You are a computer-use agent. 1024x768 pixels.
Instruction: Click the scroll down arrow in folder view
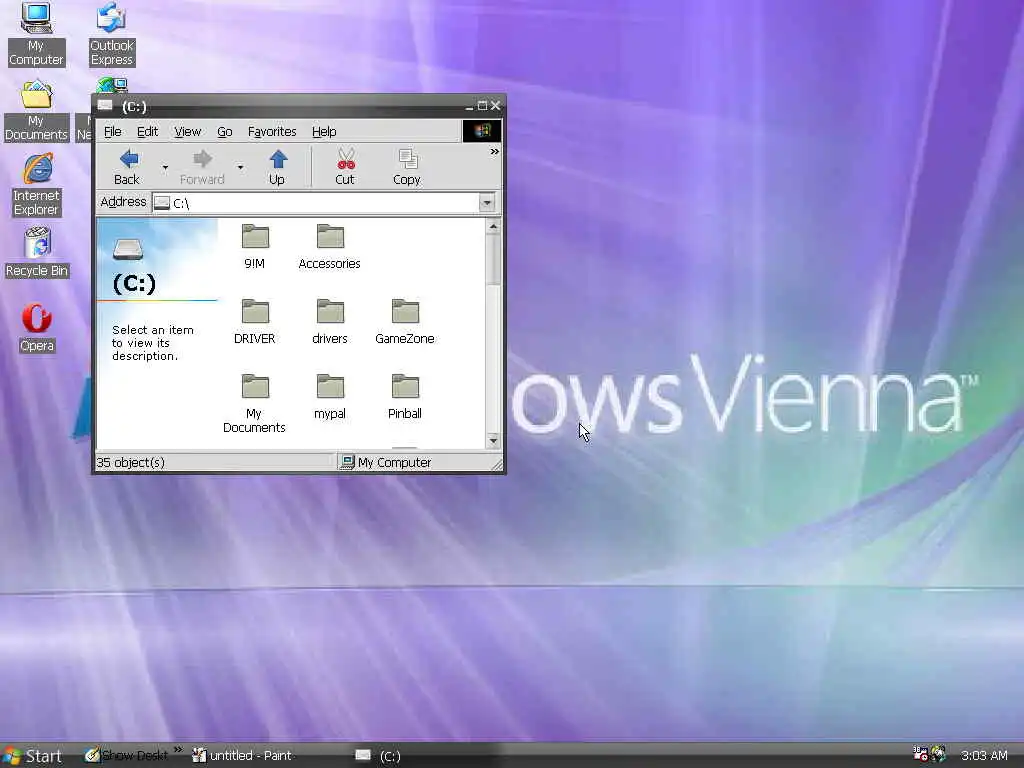(493, 441)
